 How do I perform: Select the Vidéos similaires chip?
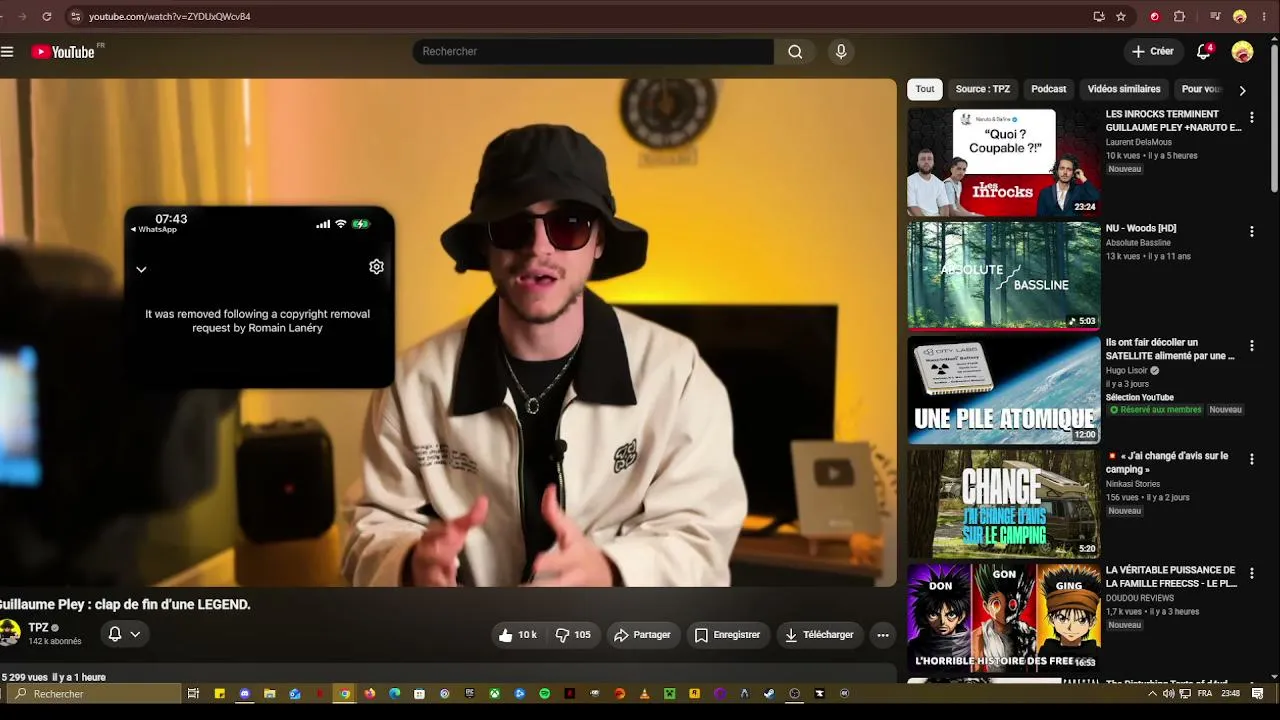[x=1124, y=89]
